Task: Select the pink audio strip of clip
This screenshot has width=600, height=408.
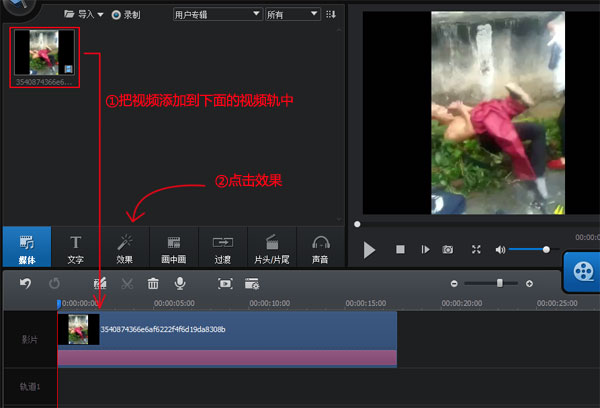Action: click(x=227, y=358)
